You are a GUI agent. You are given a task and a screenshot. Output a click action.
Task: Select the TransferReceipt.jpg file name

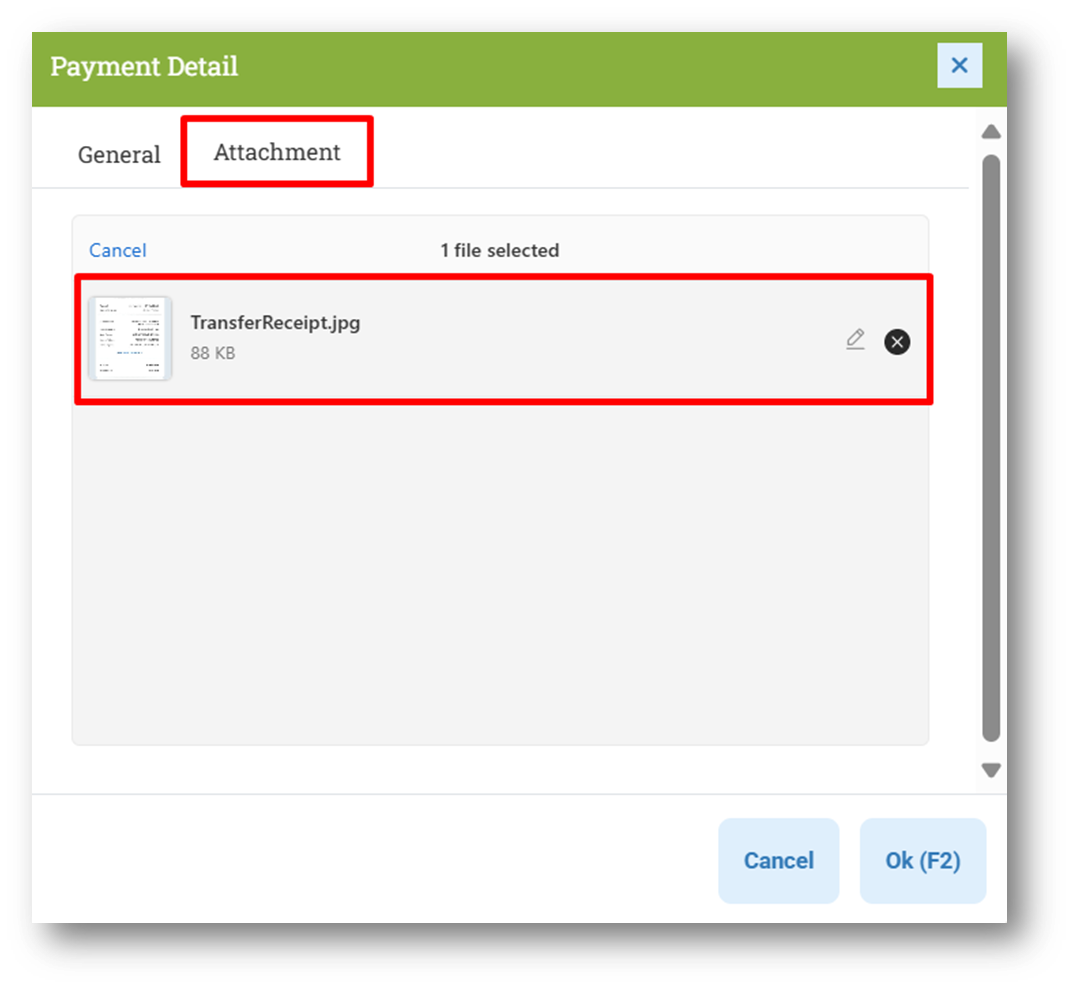[275, 323]
